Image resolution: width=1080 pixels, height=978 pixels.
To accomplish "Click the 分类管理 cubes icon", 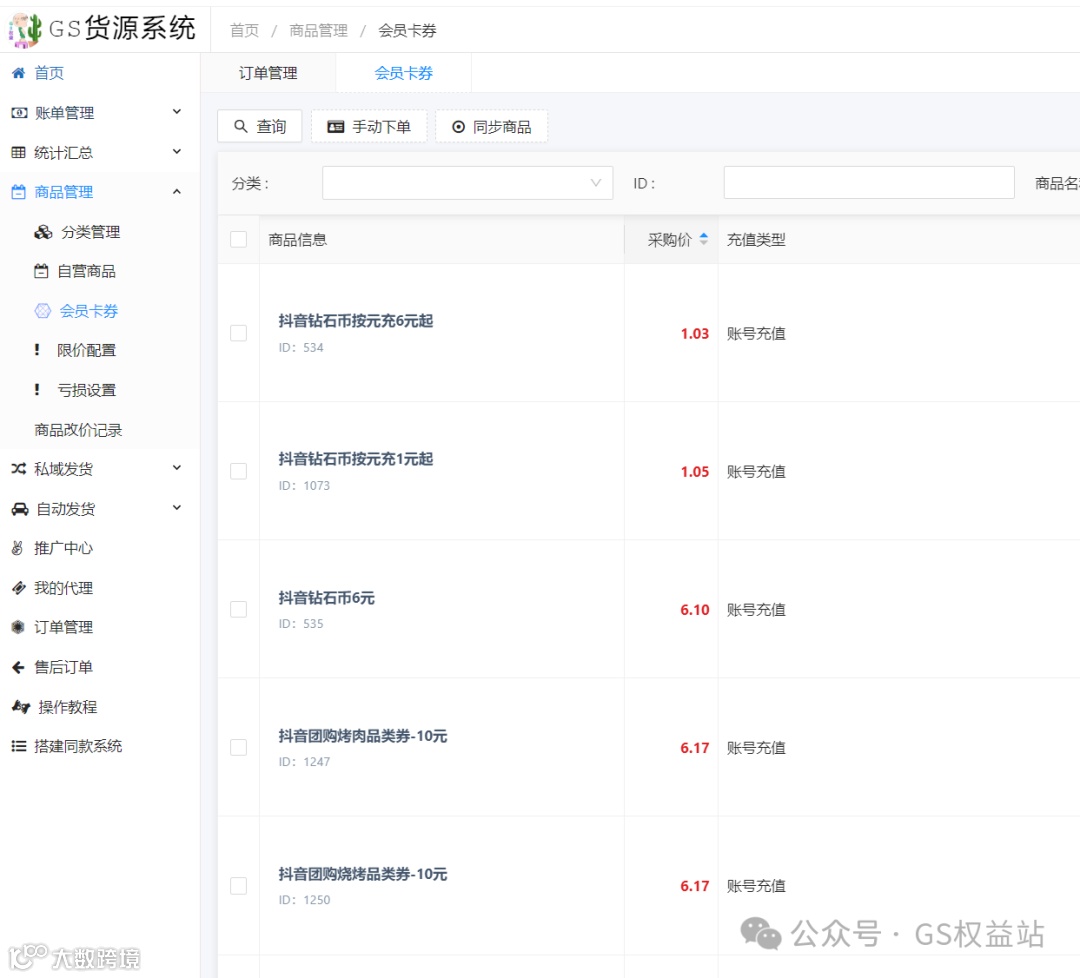I will pyautogui.click(x=43, y=232).
